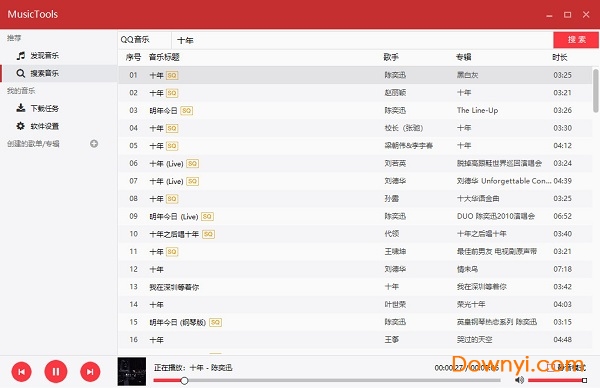Select row 02 十年 by 赵丽颖

pos(355,93)
